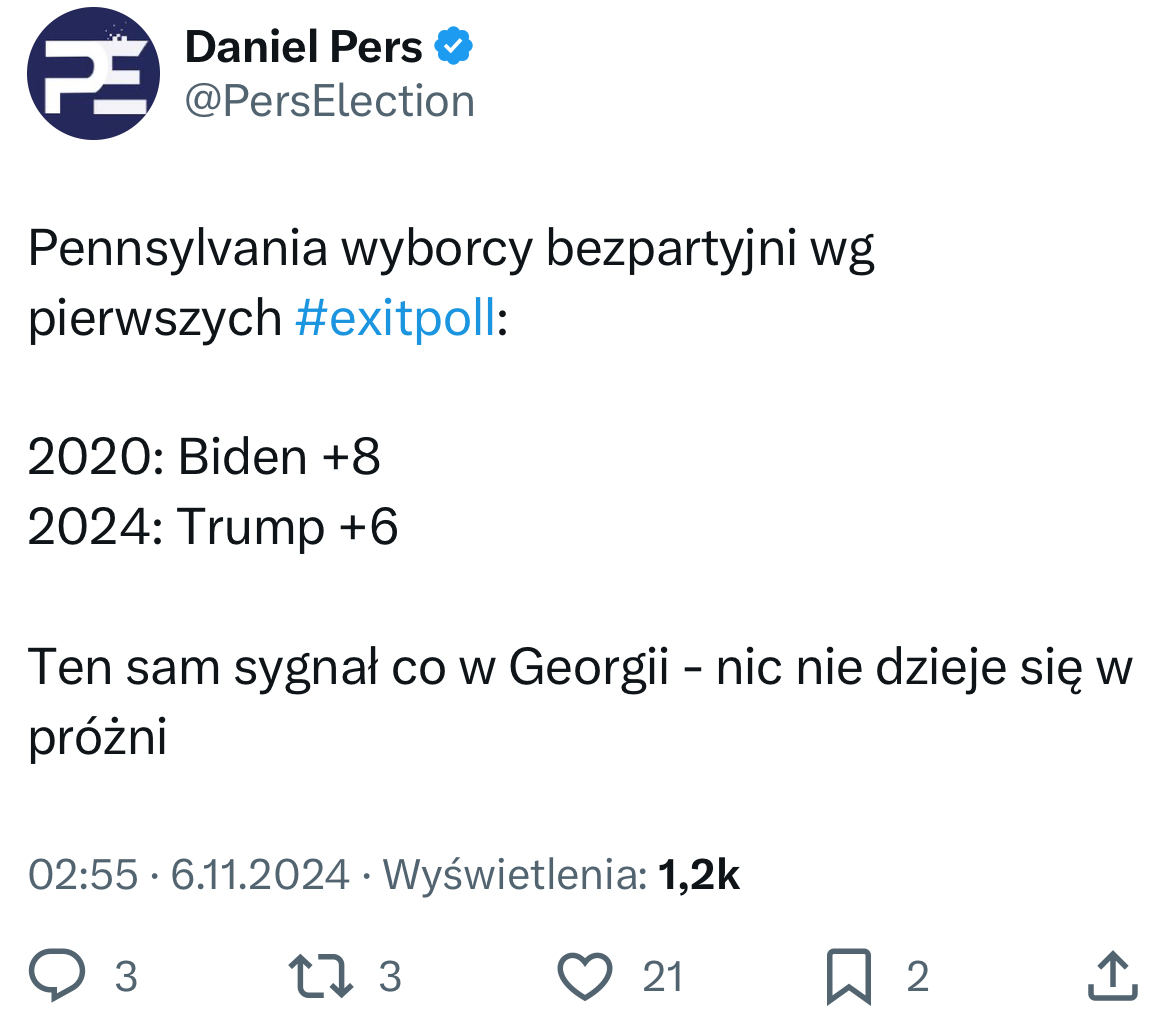Click the "2024: Trump +6" line
This screenshot has height=1019, width=1170.
213,526
